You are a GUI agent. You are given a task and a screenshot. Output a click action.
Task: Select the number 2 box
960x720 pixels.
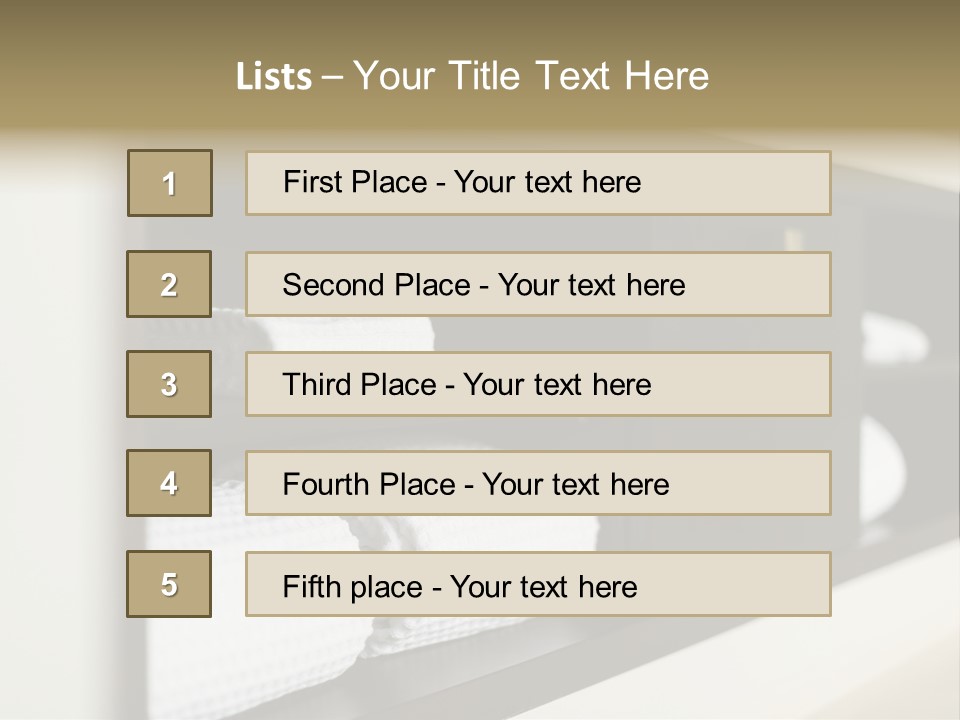pos(169,284)
